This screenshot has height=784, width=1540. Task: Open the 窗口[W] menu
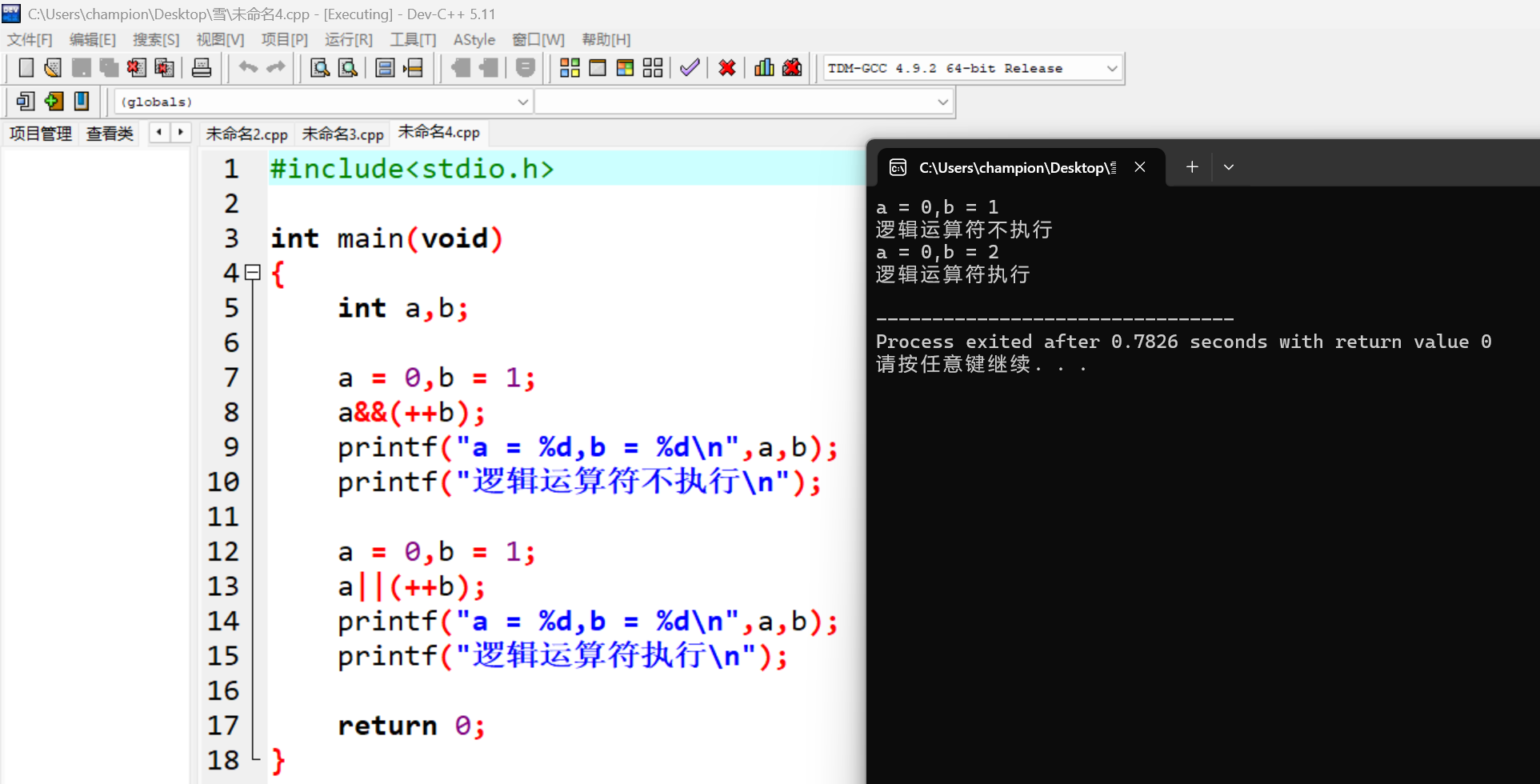tap(538, 40)
